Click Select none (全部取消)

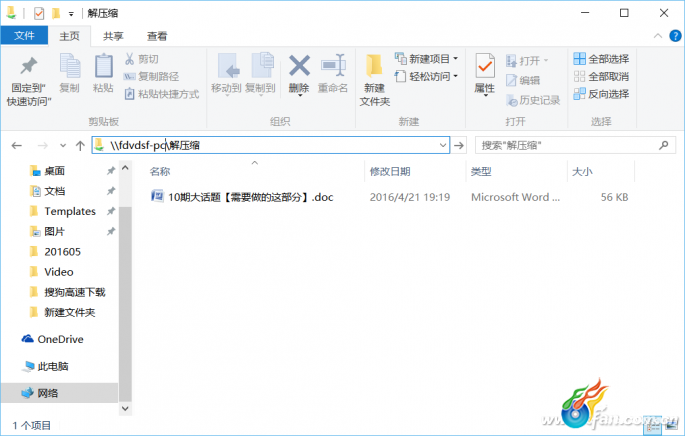(x=601, y=76)
